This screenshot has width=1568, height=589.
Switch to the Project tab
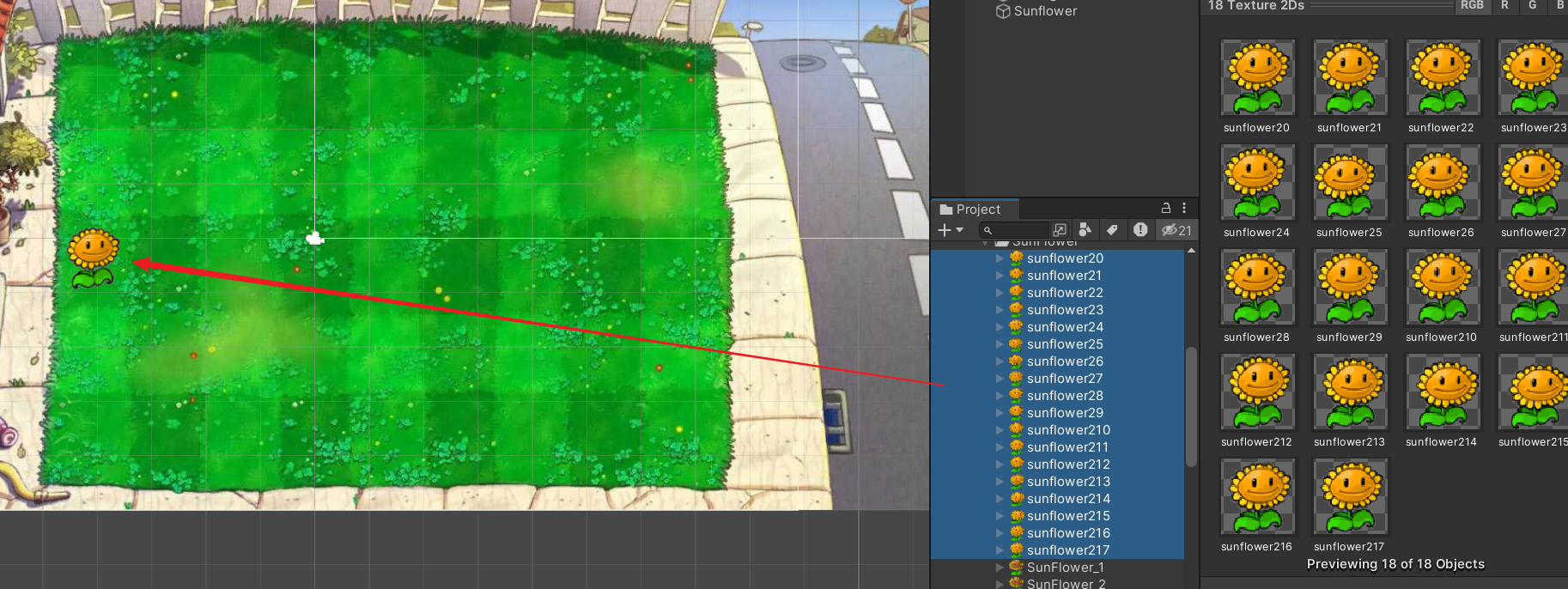tap(975, 209)
